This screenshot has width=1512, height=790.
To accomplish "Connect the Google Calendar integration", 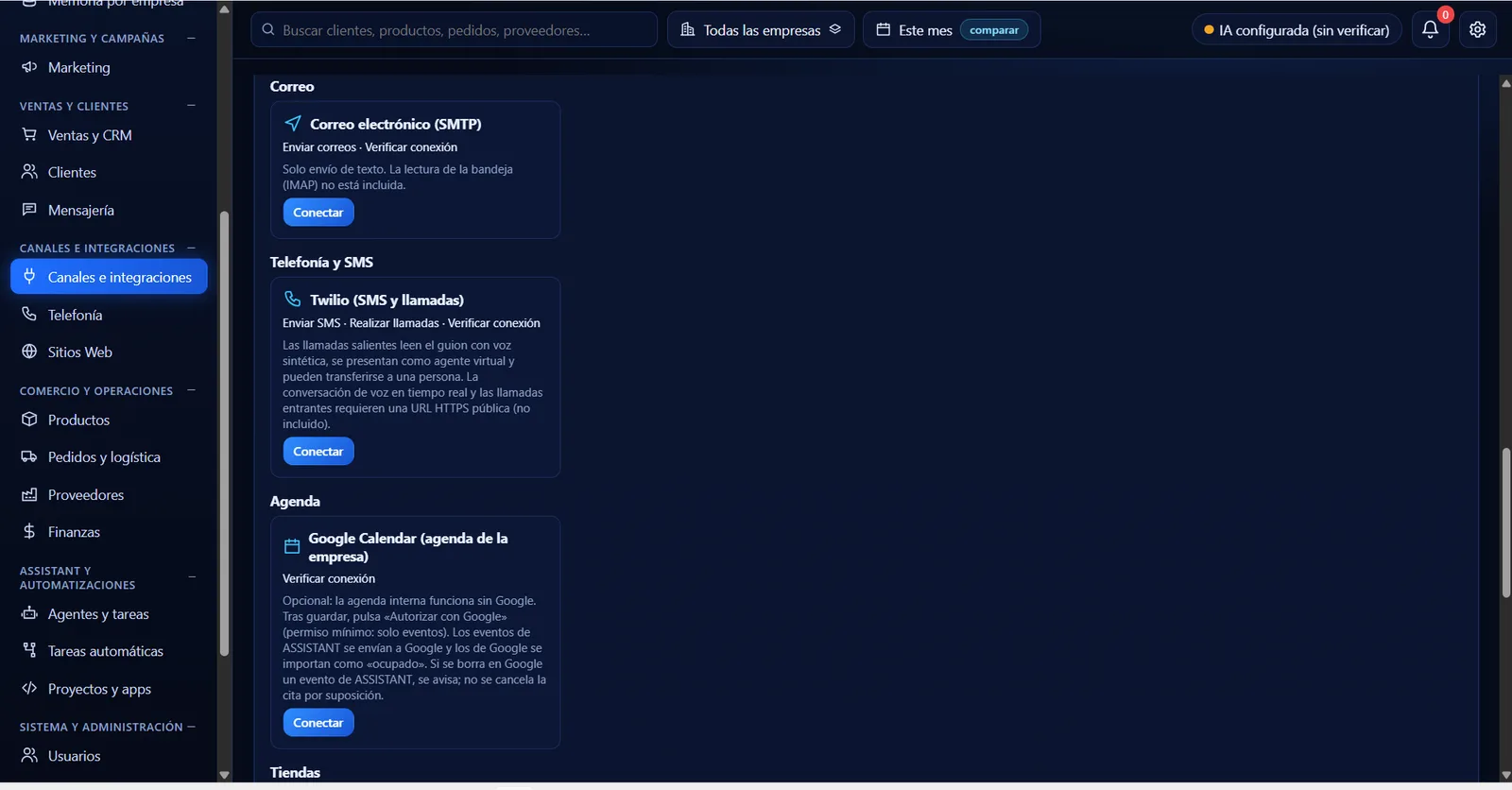I will [x=318, y=723].
